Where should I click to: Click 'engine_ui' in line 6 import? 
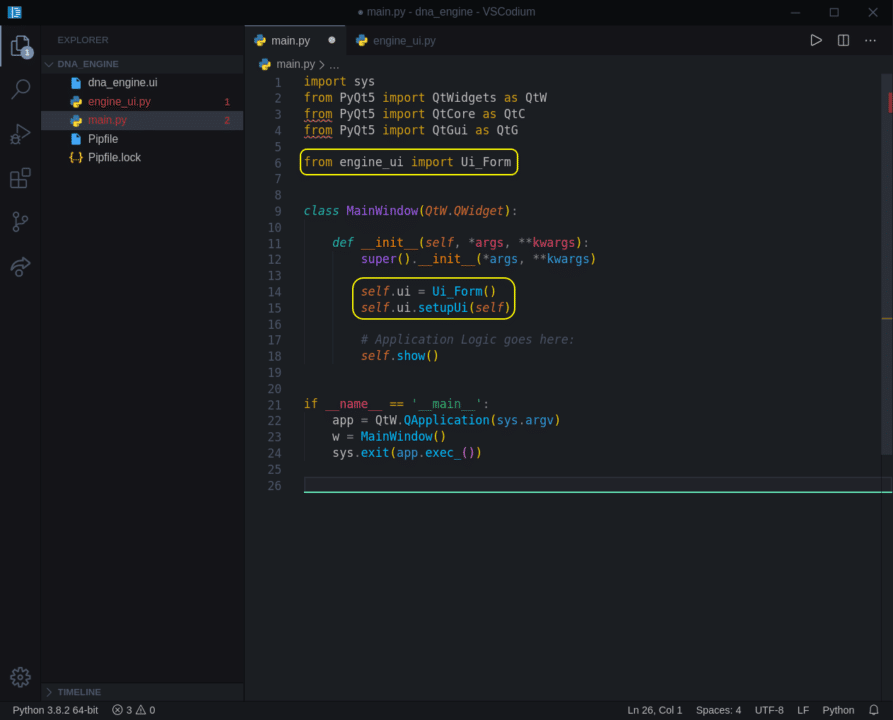[x=371, y=162]
